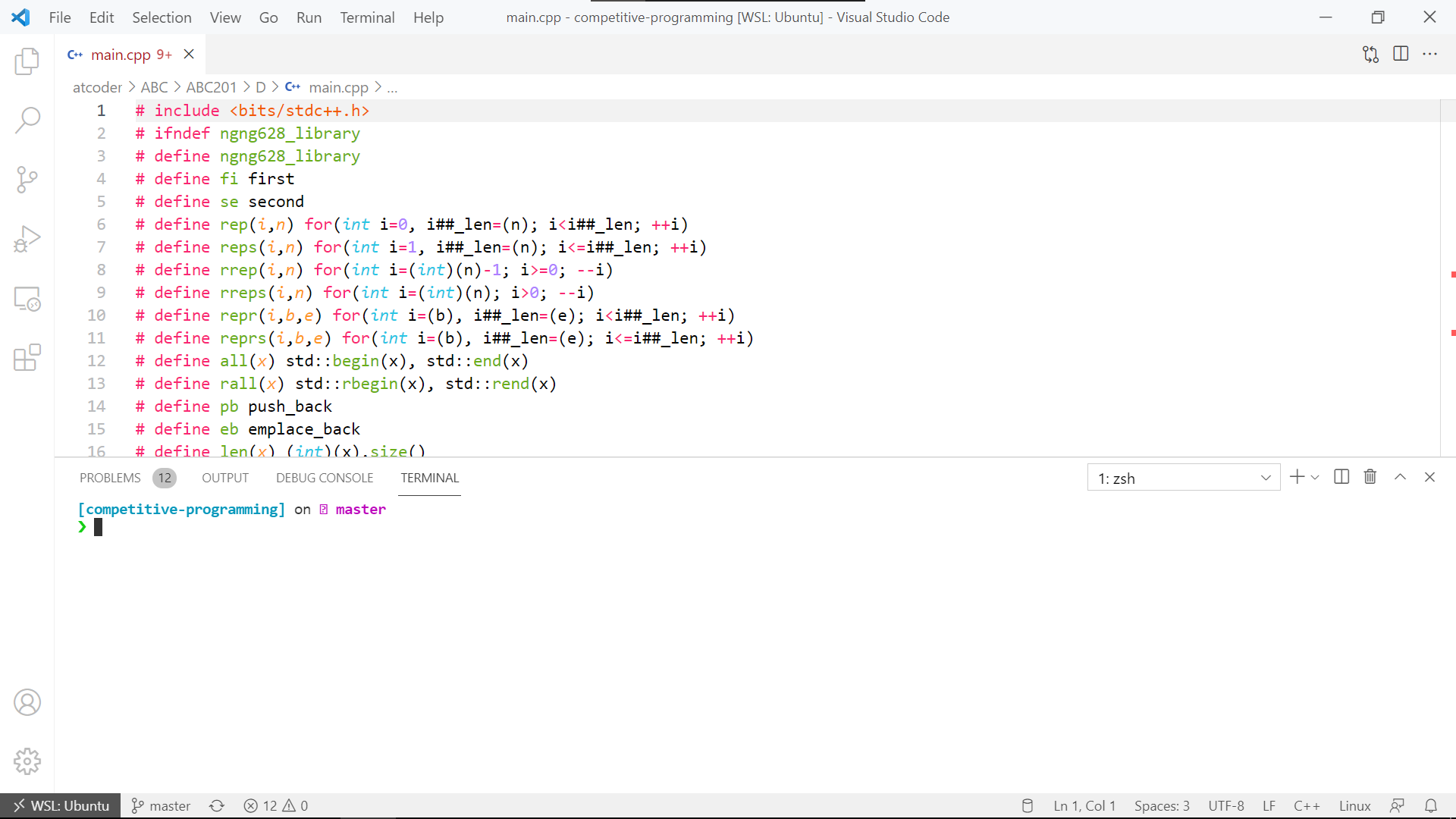
Task: Open the Explorer view in activity bar
Action: (x=27, y=61)
